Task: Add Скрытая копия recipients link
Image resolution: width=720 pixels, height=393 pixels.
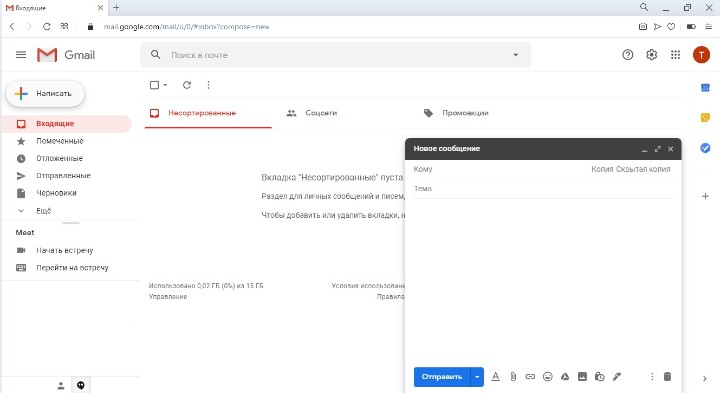Action: [643, 169]
